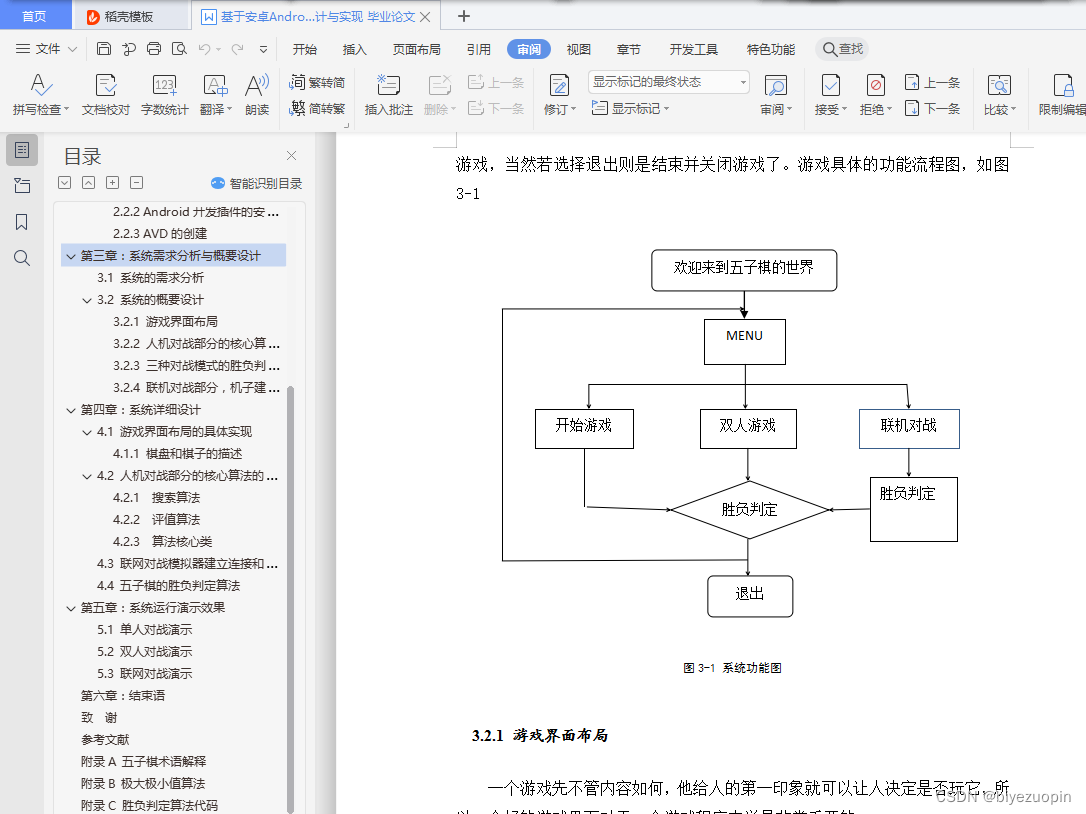Switch to 插入 ribbon tab
The image size is (1086, 814).
[x=355, y=48]
